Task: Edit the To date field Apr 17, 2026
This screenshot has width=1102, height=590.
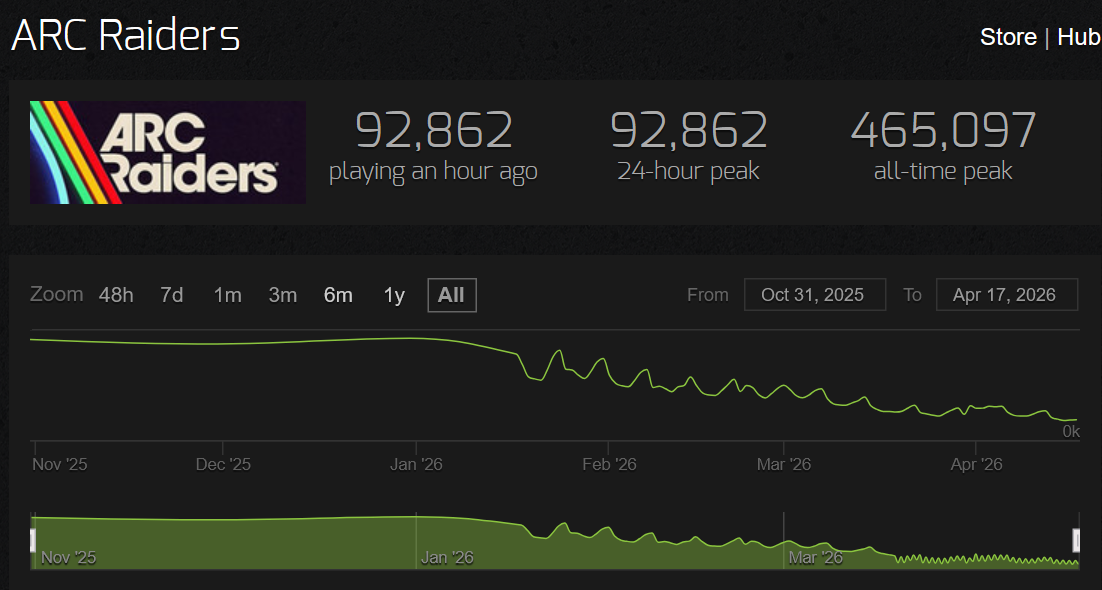Action: pos(1006,295)
